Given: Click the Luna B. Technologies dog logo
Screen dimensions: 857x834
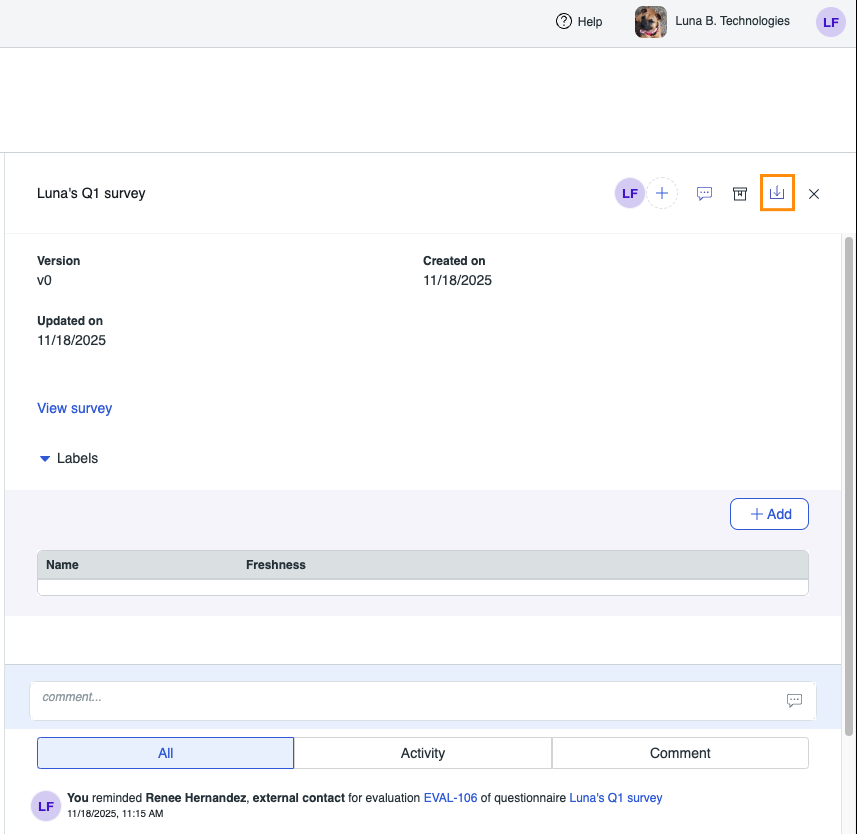Looking at the screenshot, I should point(651,22).
